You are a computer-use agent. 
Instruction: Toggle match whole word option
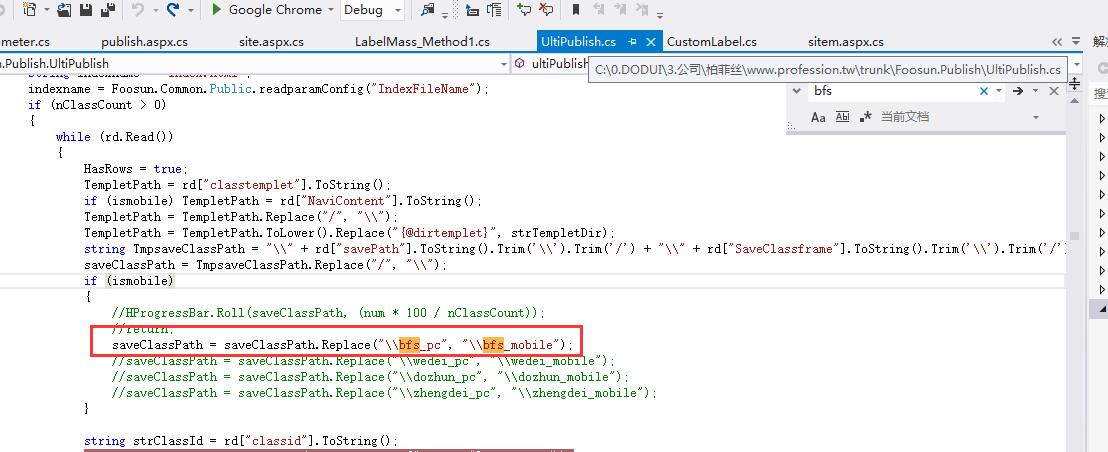[842, 117]
